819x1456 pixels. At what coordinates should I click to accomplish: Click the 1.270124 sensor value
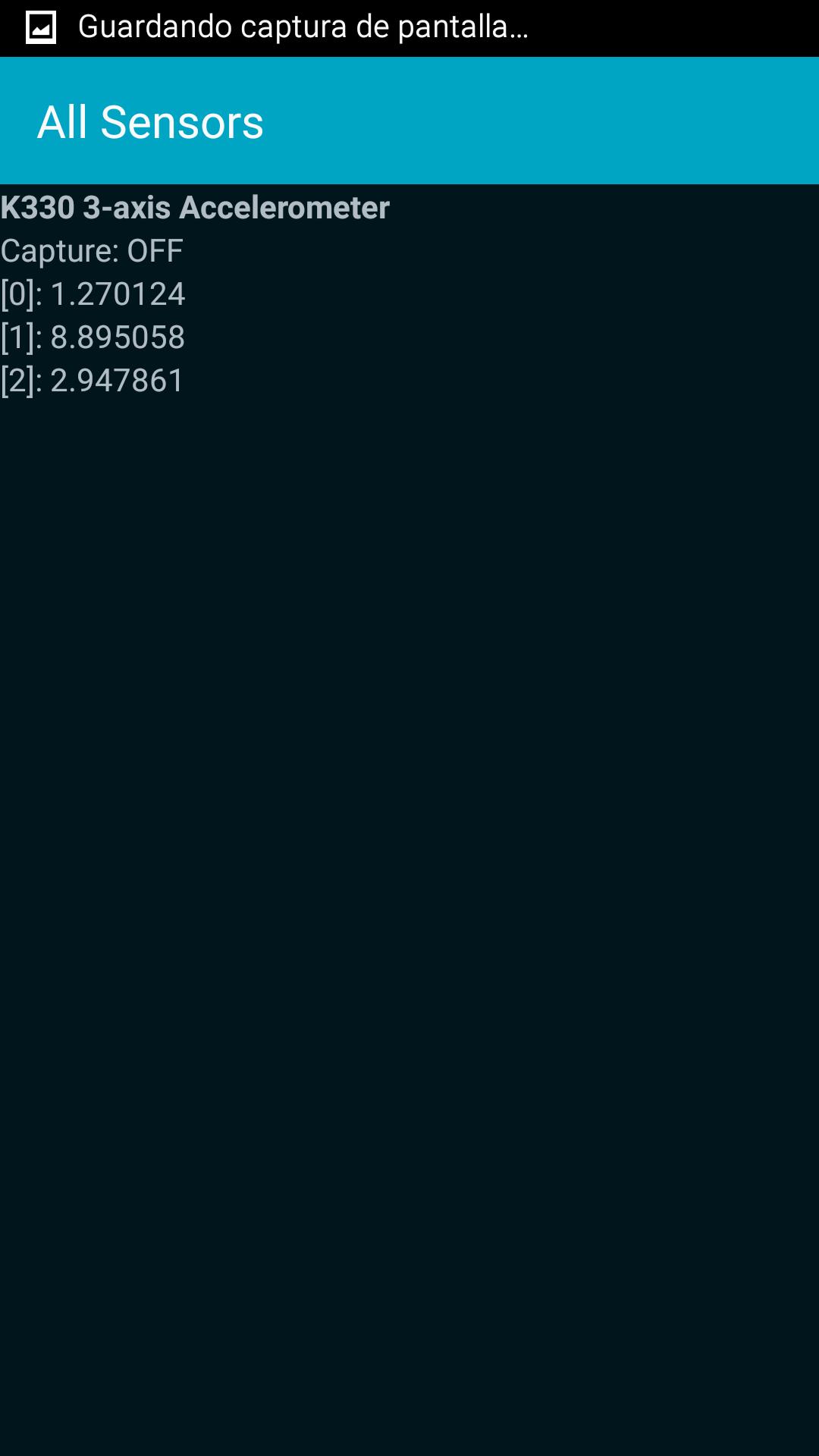[x=118, y=294]
